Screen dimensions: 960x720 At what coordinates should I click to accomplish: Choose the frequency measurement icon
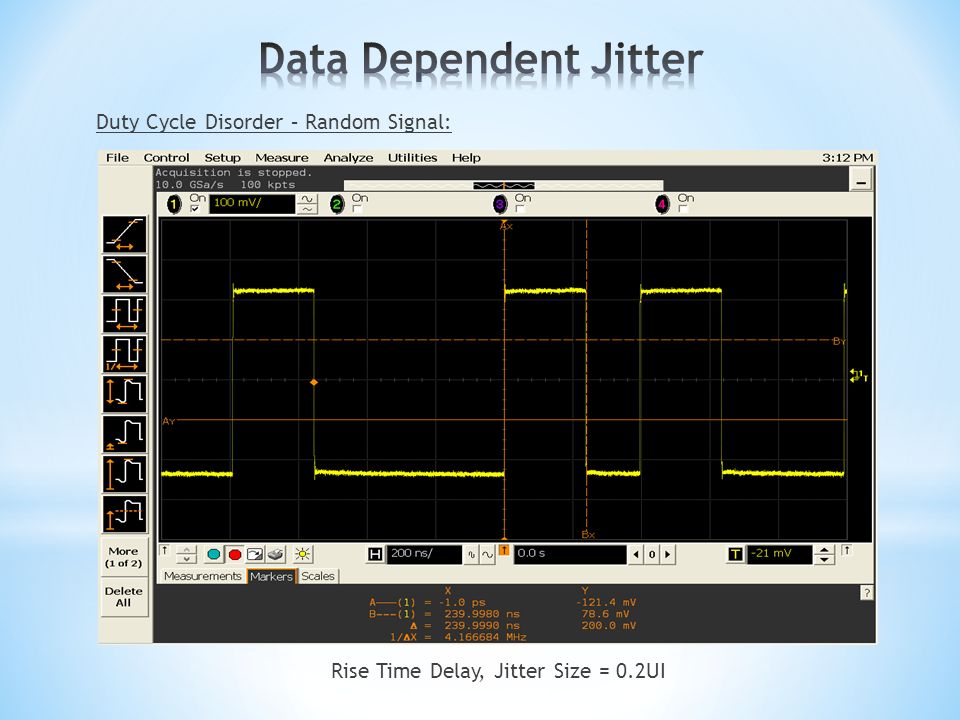click(124, 354)
